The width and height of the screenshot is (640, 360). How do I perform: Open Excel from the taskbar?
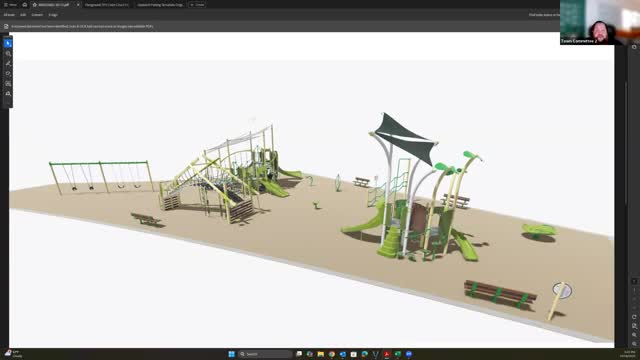coord(398,354)
